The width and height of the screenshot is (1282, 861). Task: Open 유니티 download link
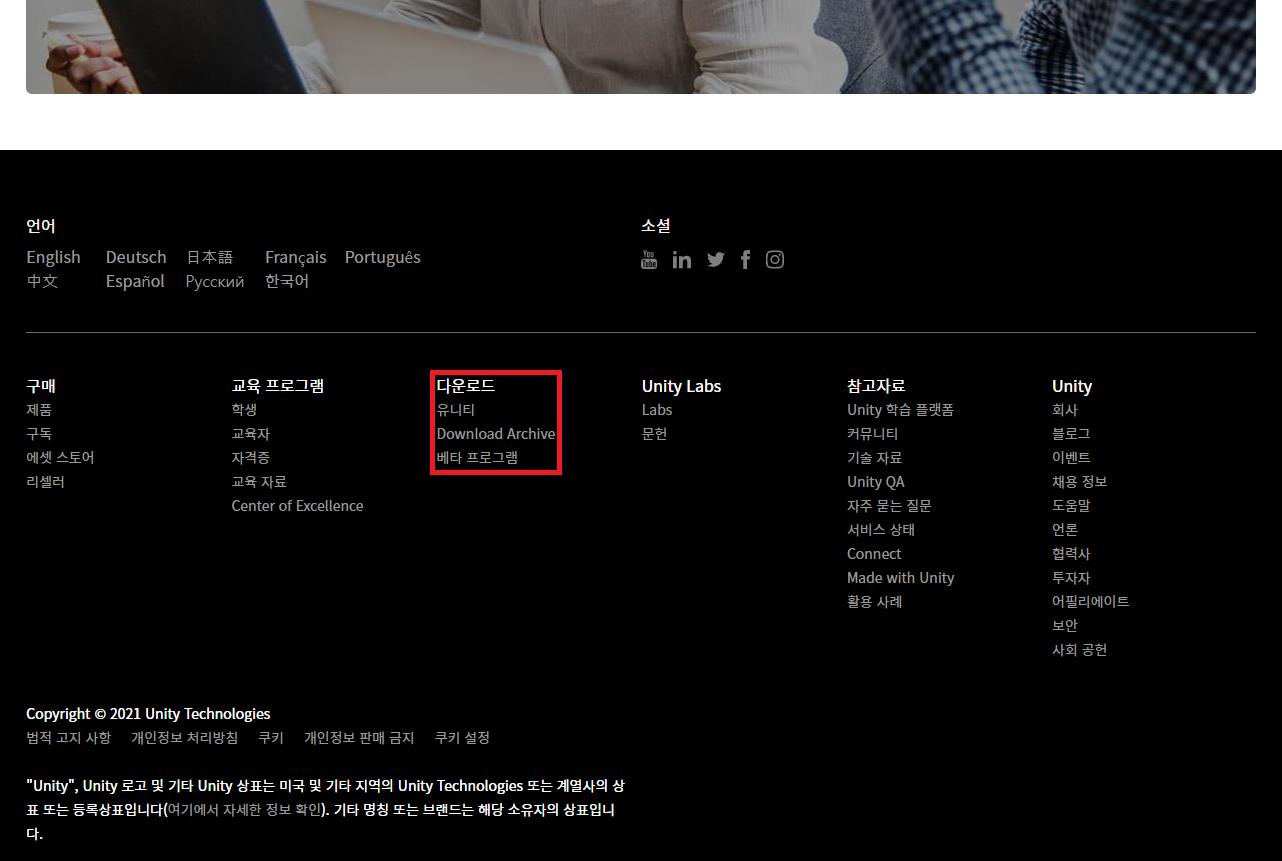[x=456, y=410]
